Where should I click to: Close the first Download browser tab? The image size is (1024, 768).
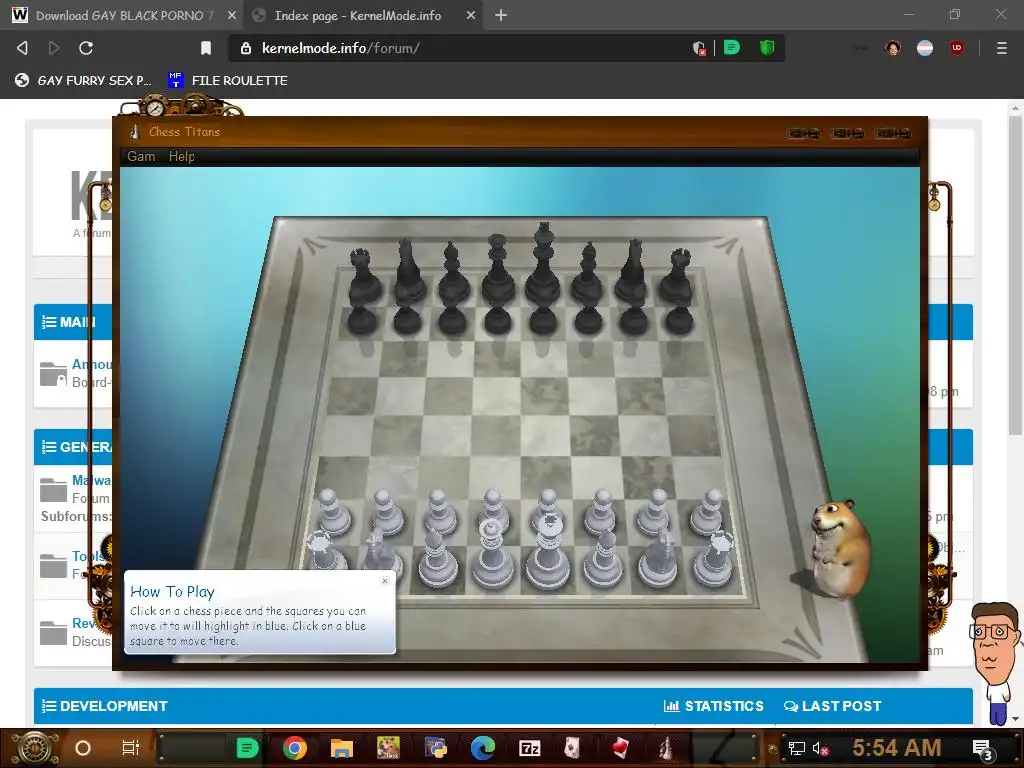point(231,15)
